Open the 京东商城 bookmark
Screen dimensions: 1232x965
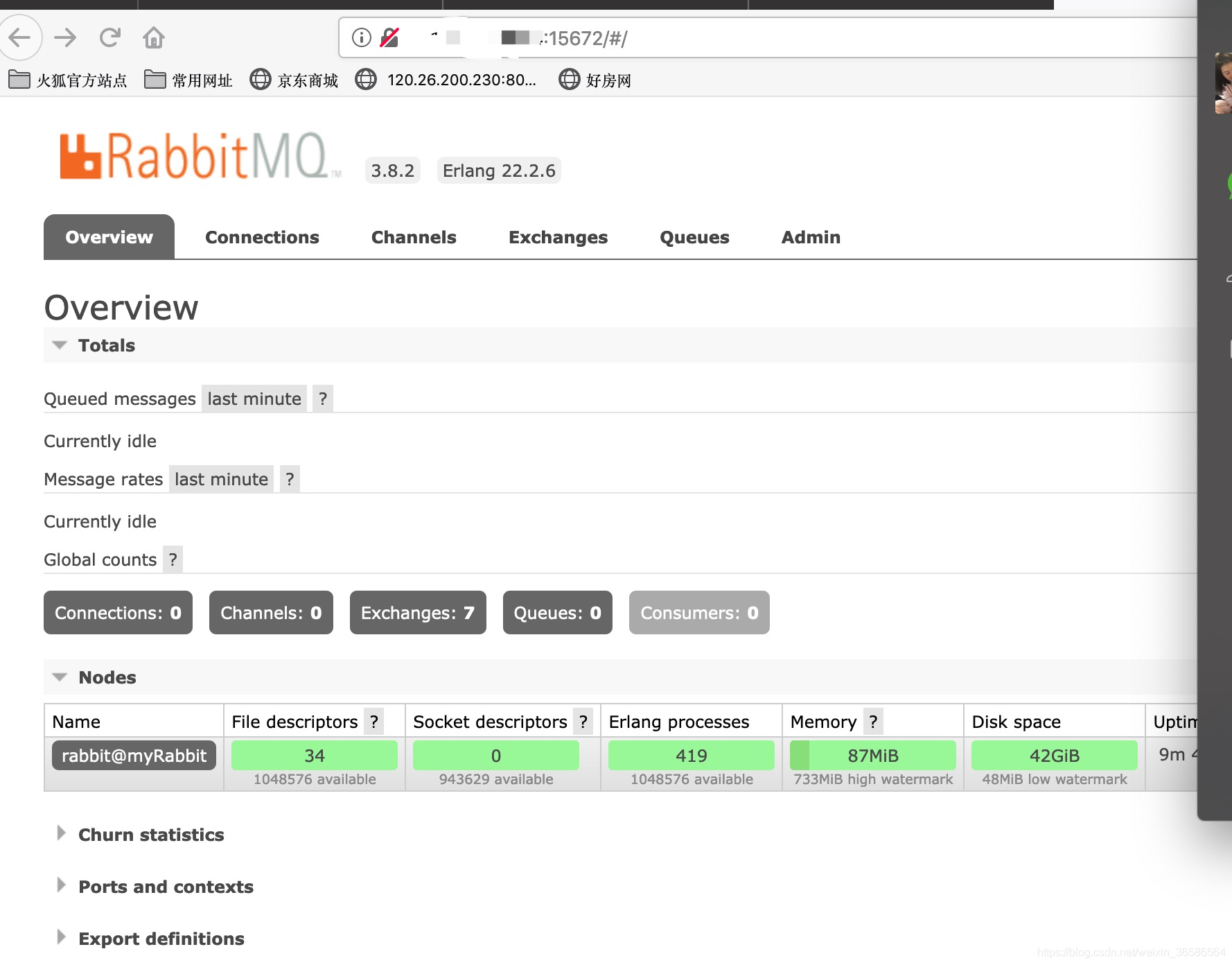(294, 80)
